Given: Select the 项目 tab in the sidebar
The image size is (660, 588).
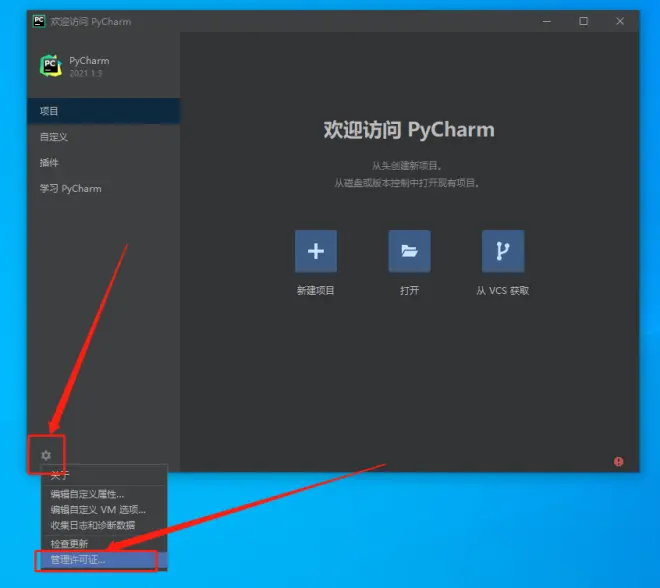Looking at the screenshot, I should pos(104,111).
